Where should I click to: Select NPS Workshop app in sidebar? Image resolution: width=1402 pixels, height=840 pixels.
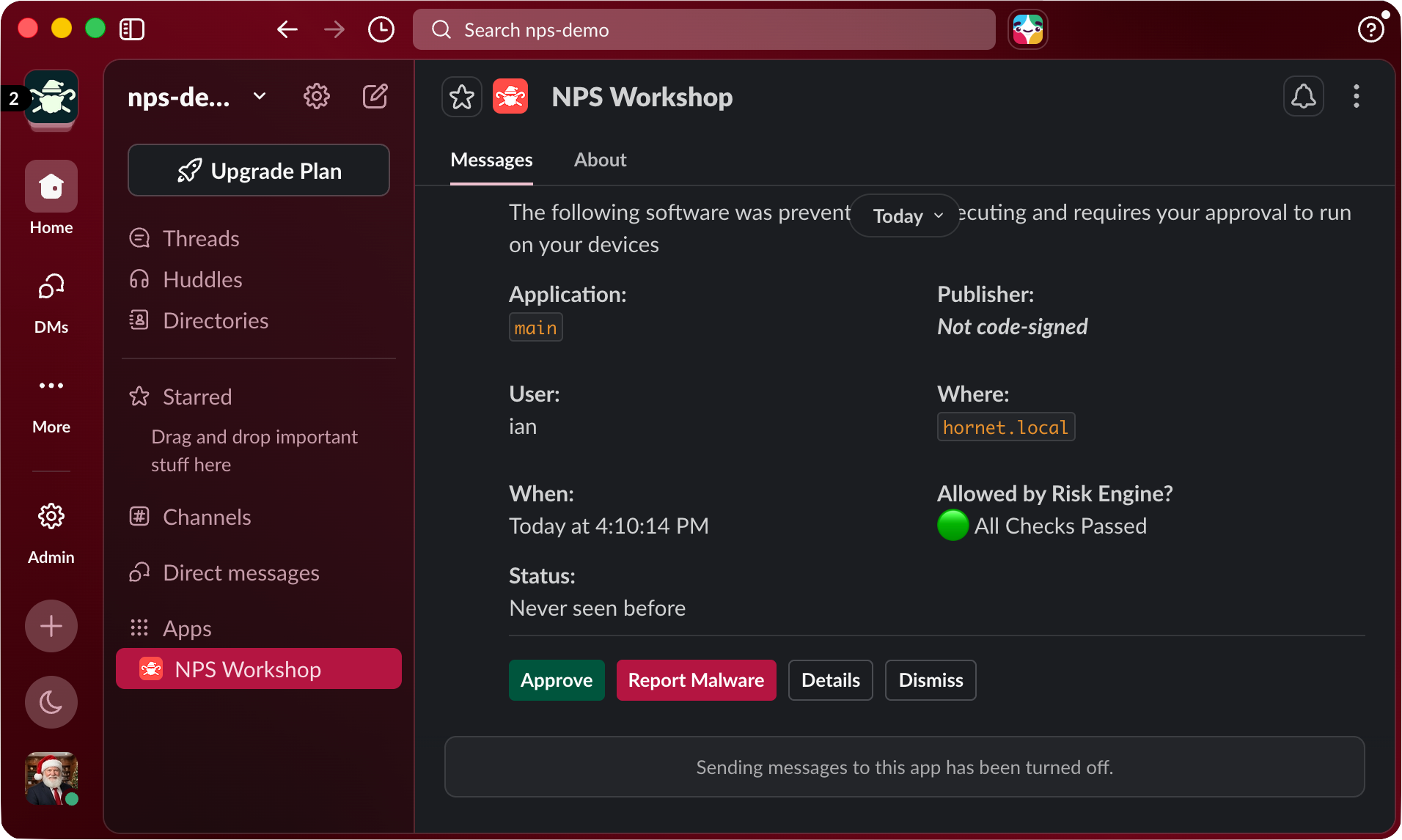[x=259, y=668]
